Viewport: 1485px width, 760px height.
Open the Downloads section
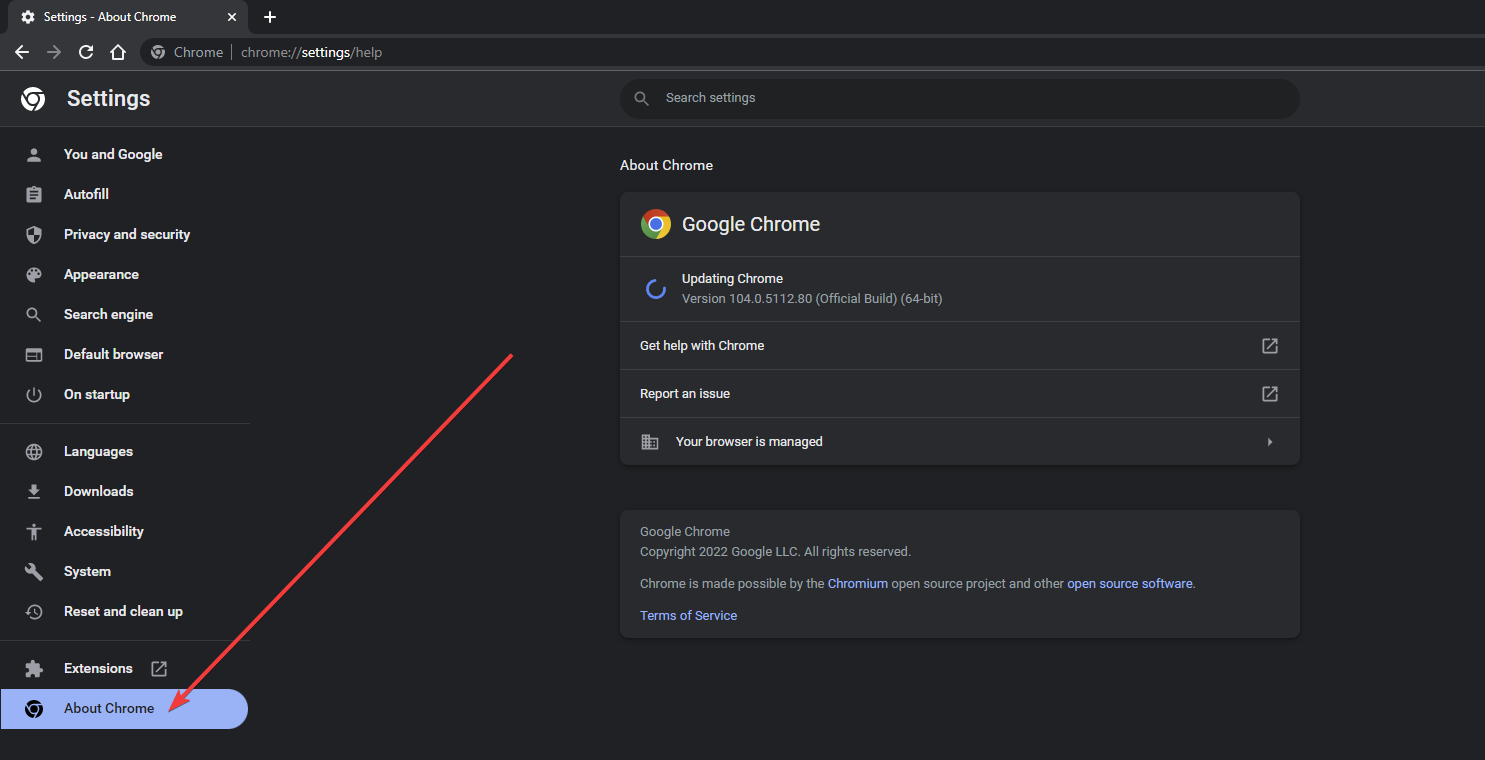98,491
